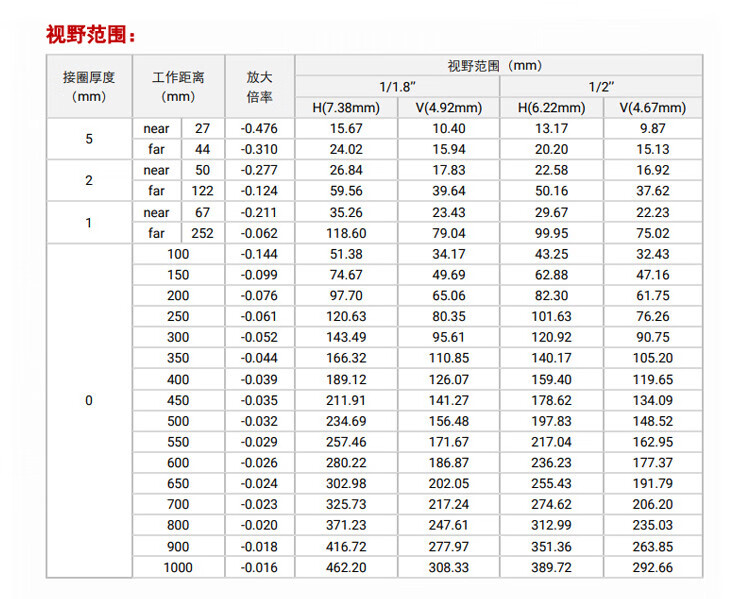
Task: Select the working distance 600 row cell
Action: pos(178,463)
